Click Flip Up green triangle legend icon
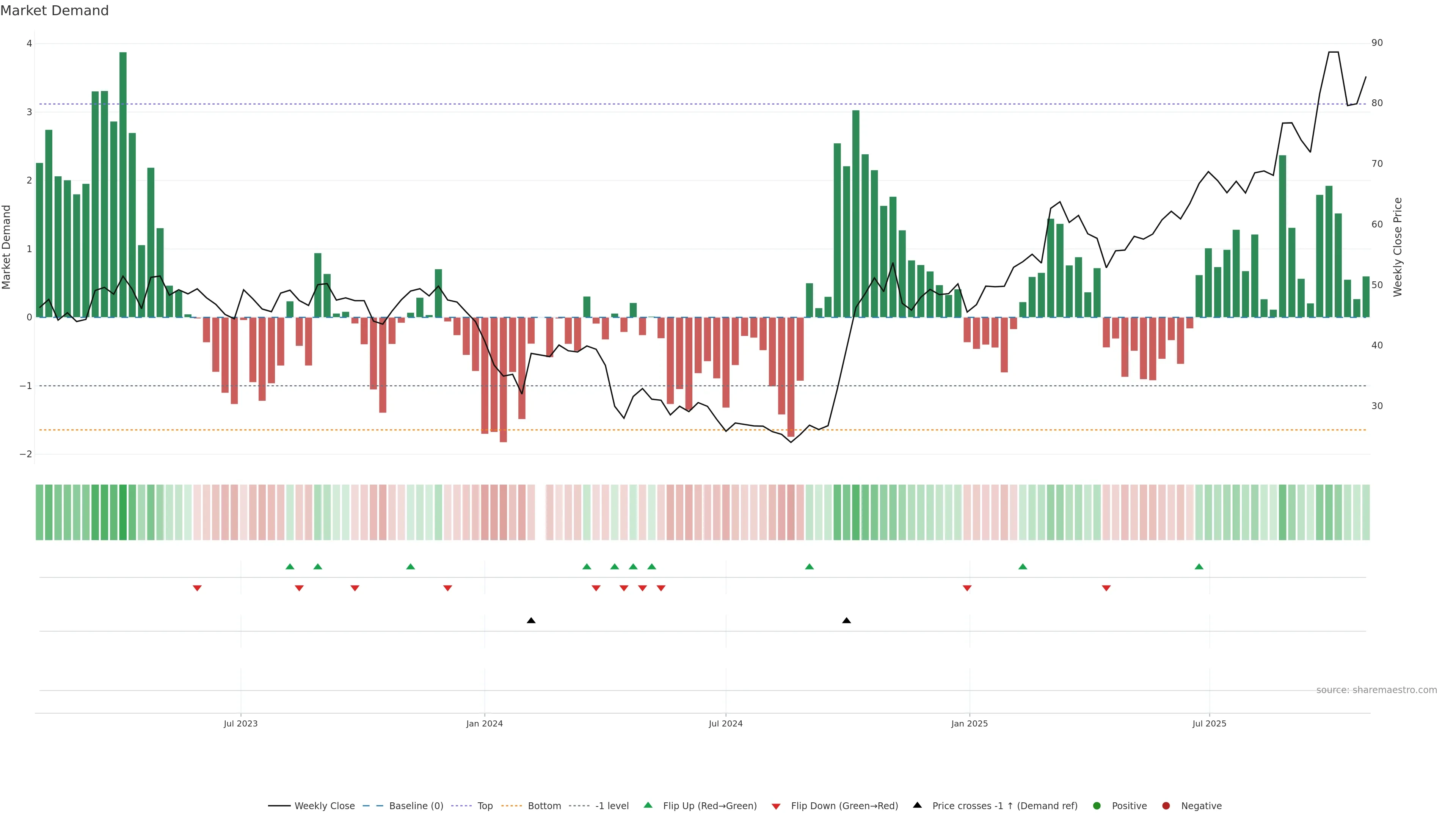This screenshot has width=1456, height=819. point(648,805)
